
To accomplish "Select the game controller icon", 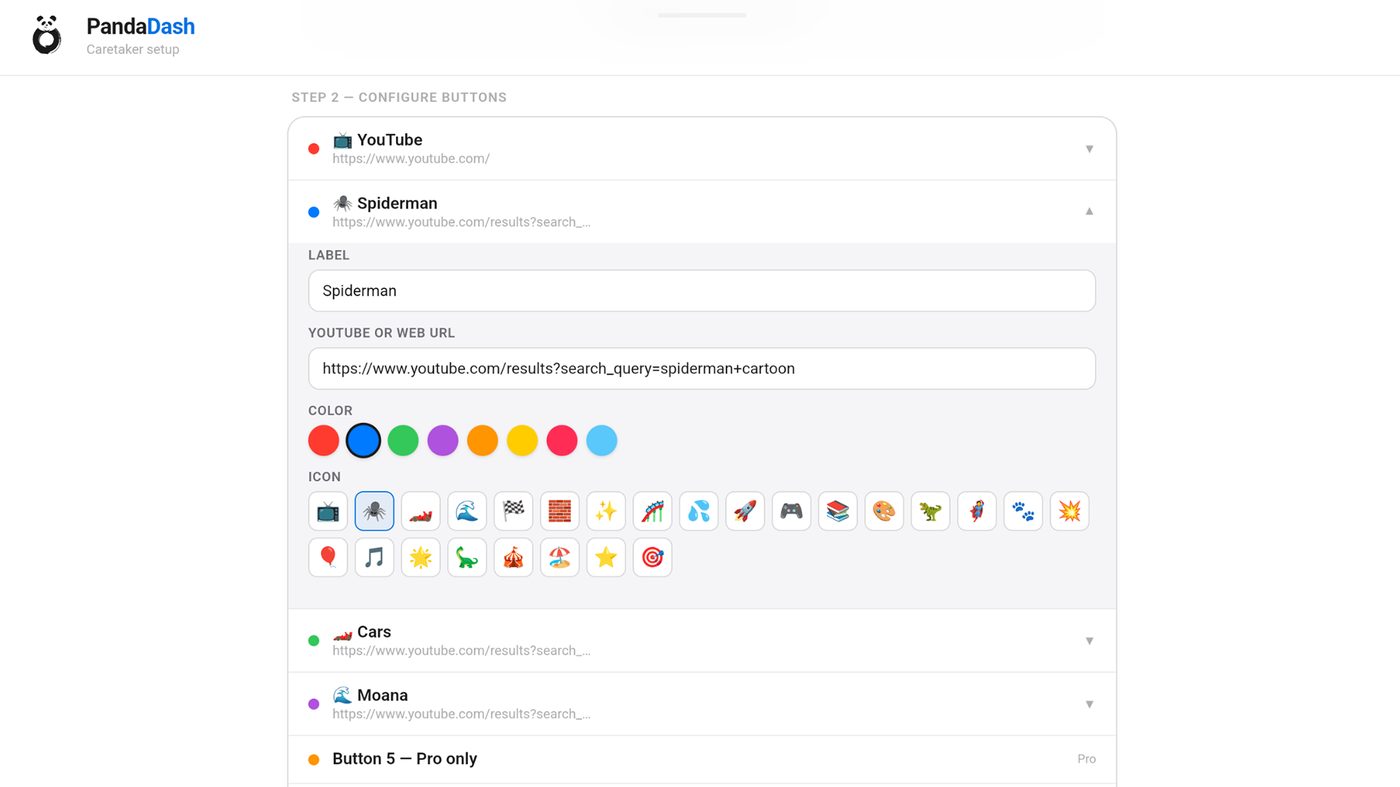I will [791, 511].
